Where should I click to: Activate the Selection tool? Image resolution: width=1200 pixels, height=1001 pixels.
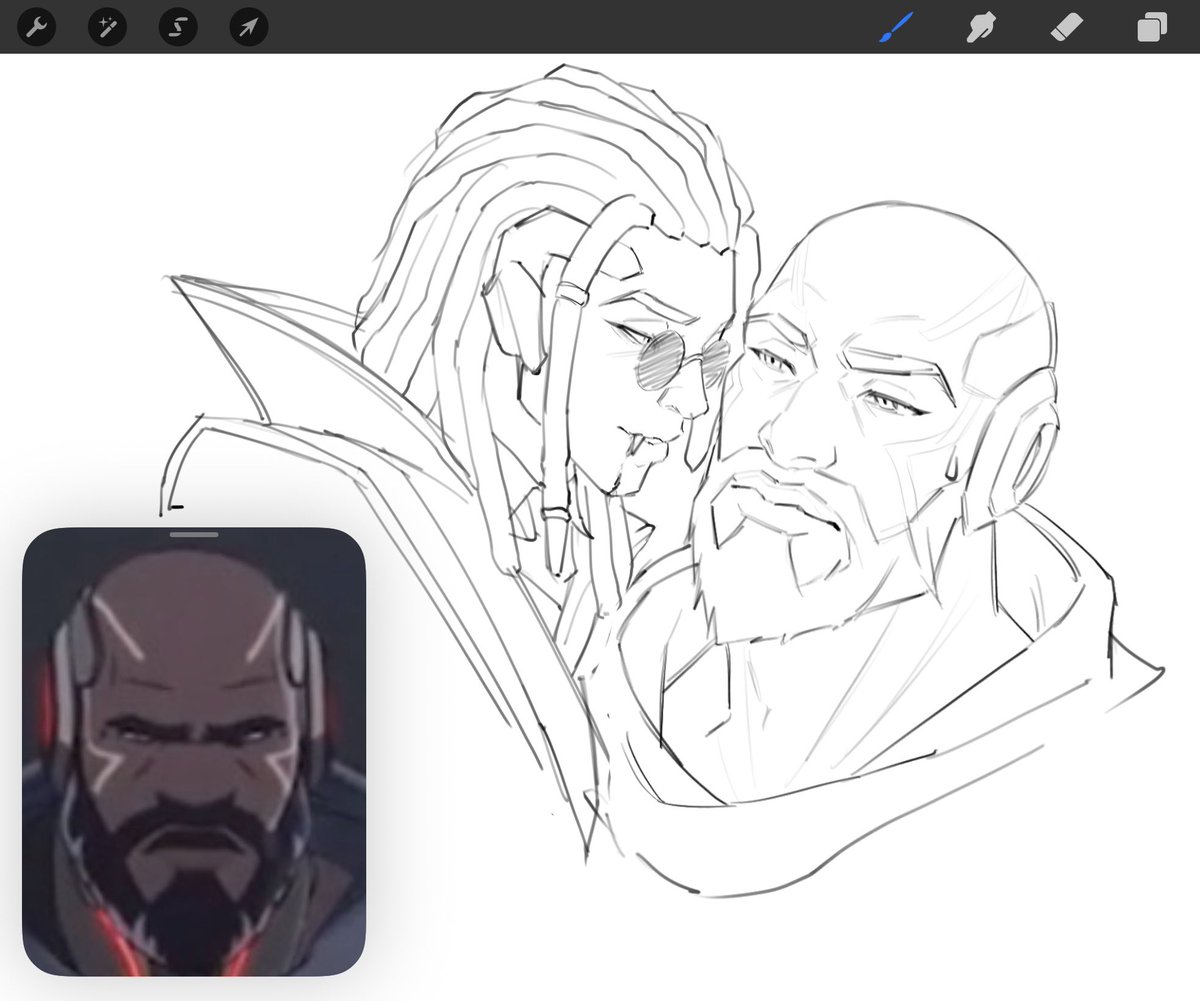click(177, 27)
